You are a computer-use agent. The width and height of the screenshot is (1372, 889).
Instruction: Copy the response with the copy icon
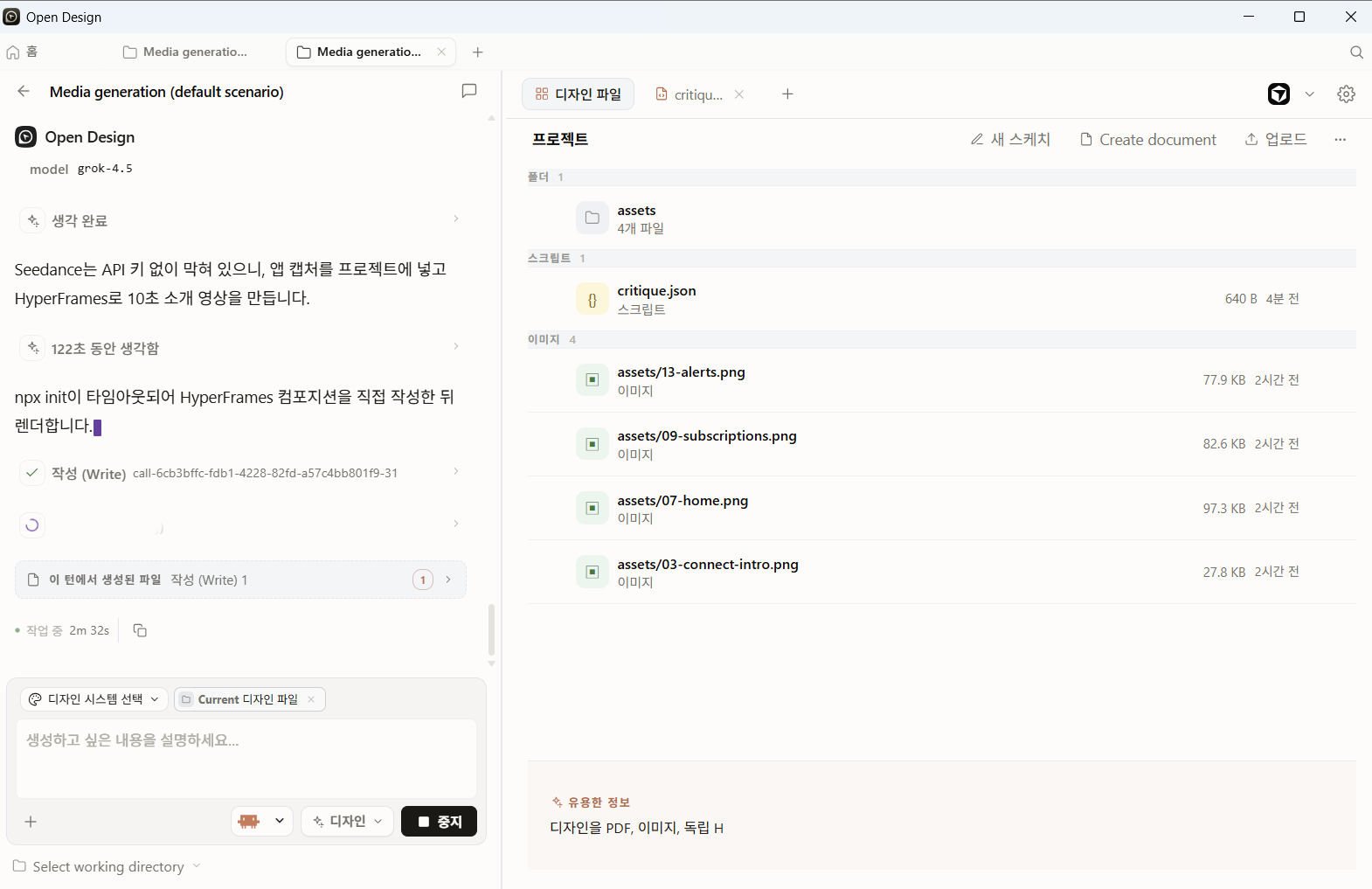140,630
